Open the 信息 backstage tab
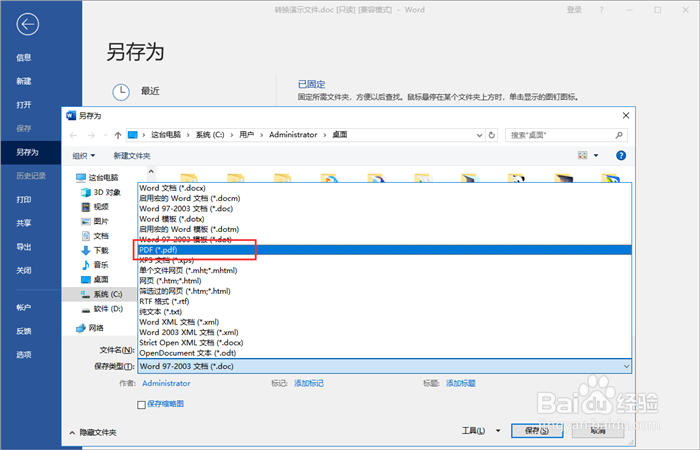700x450 pixels. 24,57
